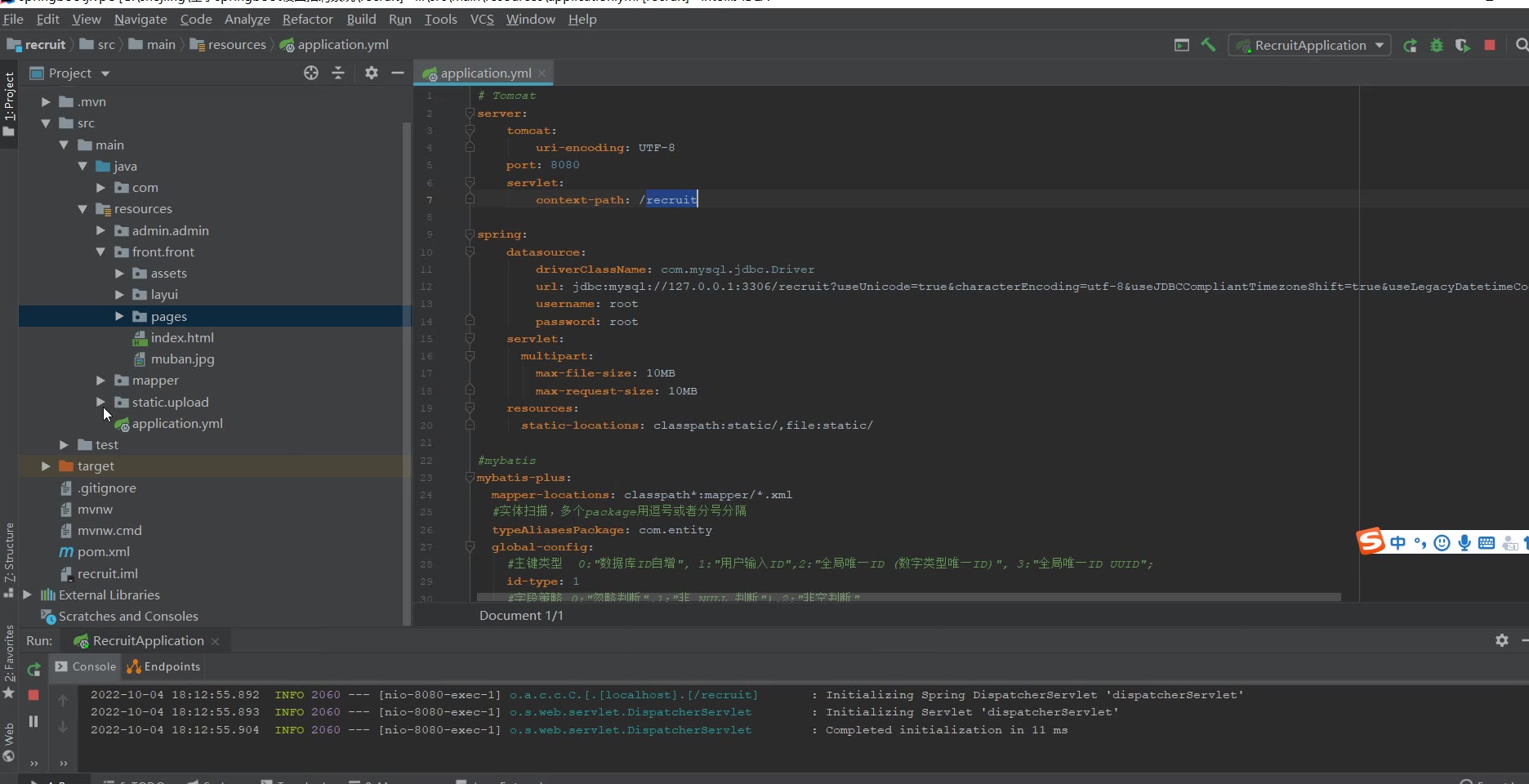1529x784 pixels.
Task: Open pom.xml from the project tree
Action: (103, 552)
